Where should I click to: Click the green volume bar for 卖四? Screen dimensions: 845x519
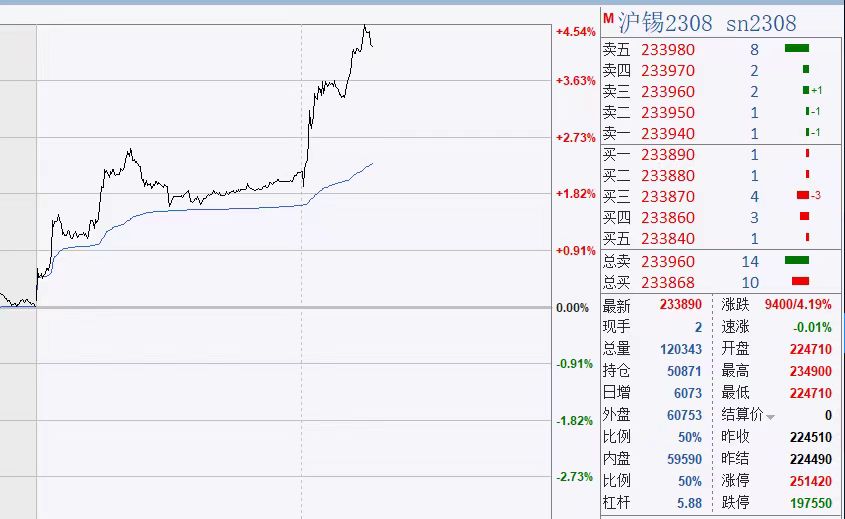click(805, 69)
